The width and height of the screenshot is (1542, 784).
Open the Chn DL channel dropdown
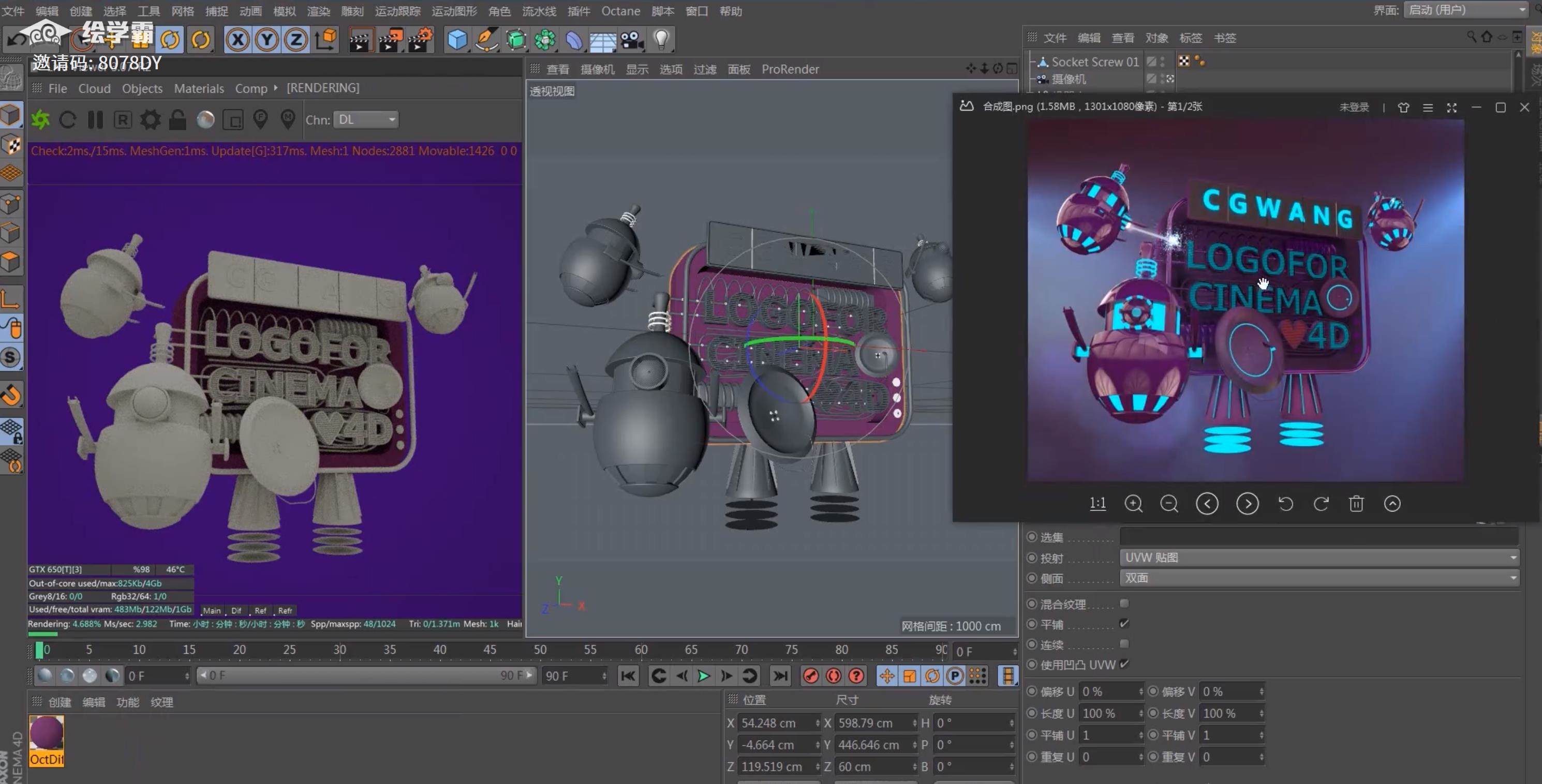point(366,119)
